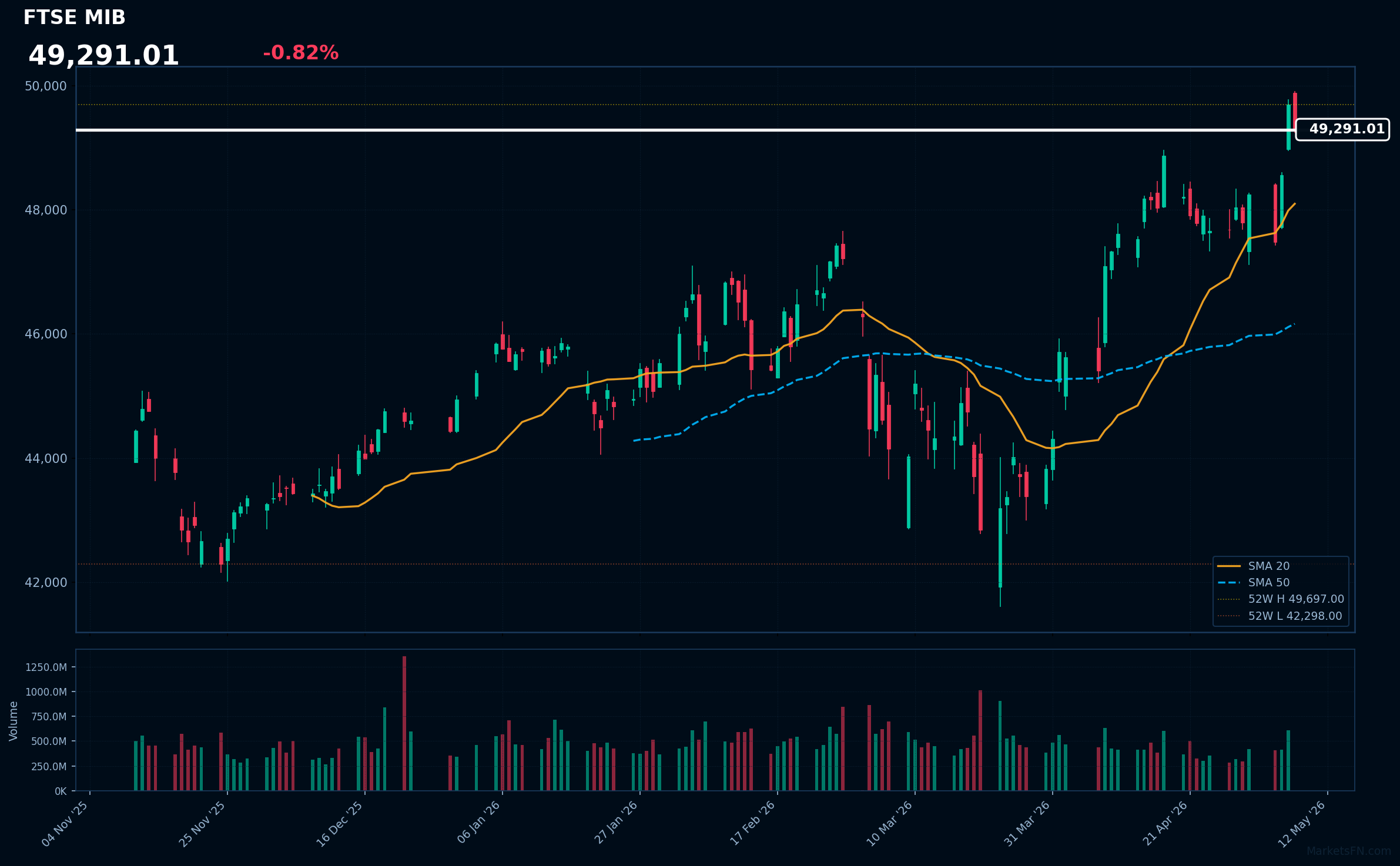The height and width of the screenshot is (866, 1400).
Task: Click the 1000.0M volume axis label
Action: click(46, 692)
